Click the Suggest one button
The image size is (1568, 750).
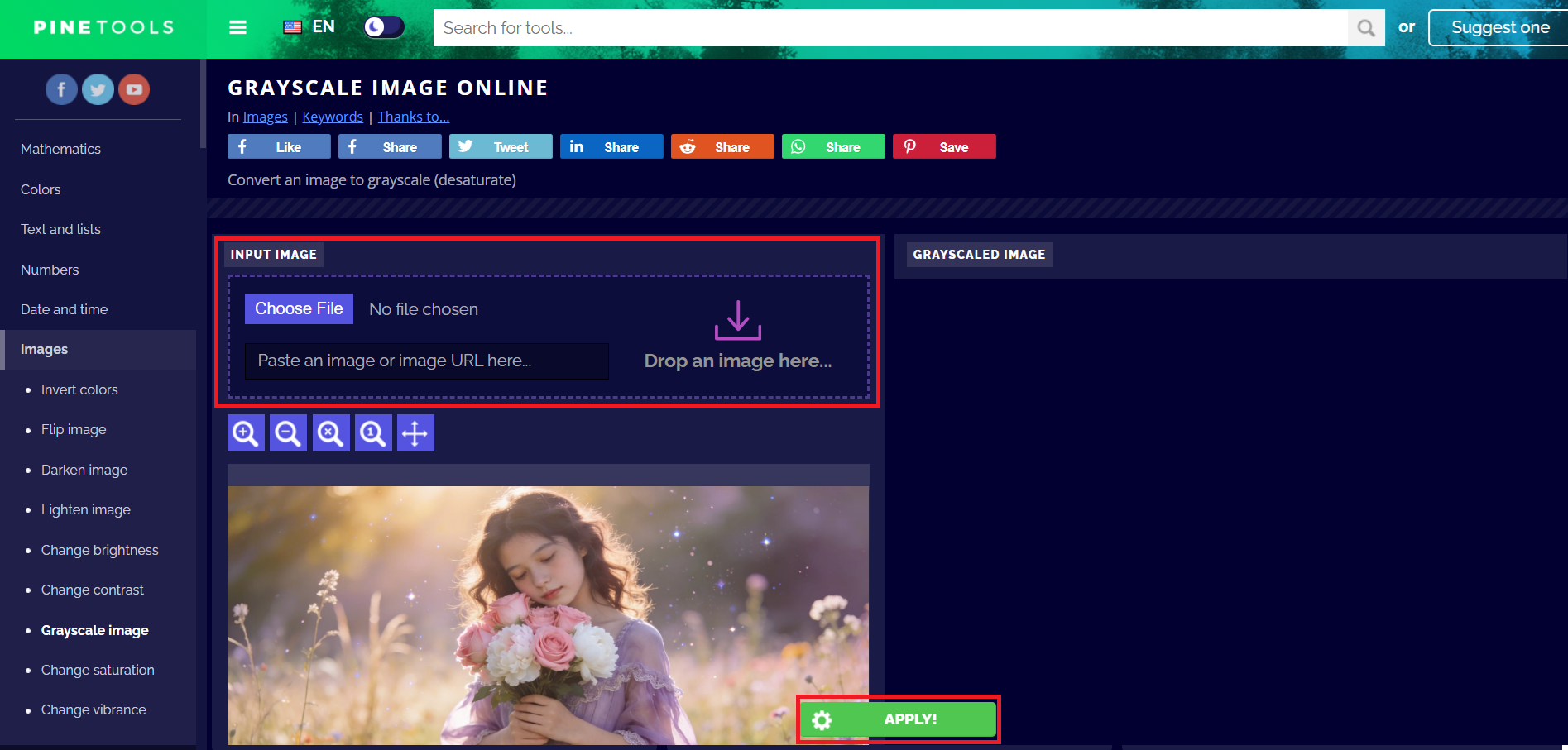click(1498, 27)
